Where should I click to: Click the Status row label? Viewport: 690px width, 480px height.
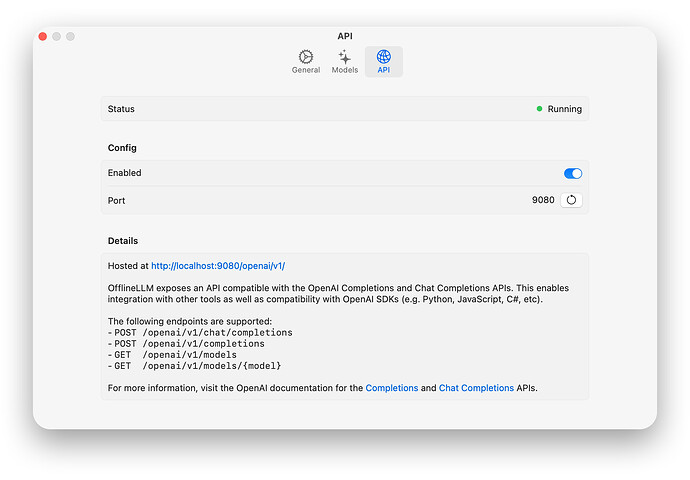tap(121, 109)
